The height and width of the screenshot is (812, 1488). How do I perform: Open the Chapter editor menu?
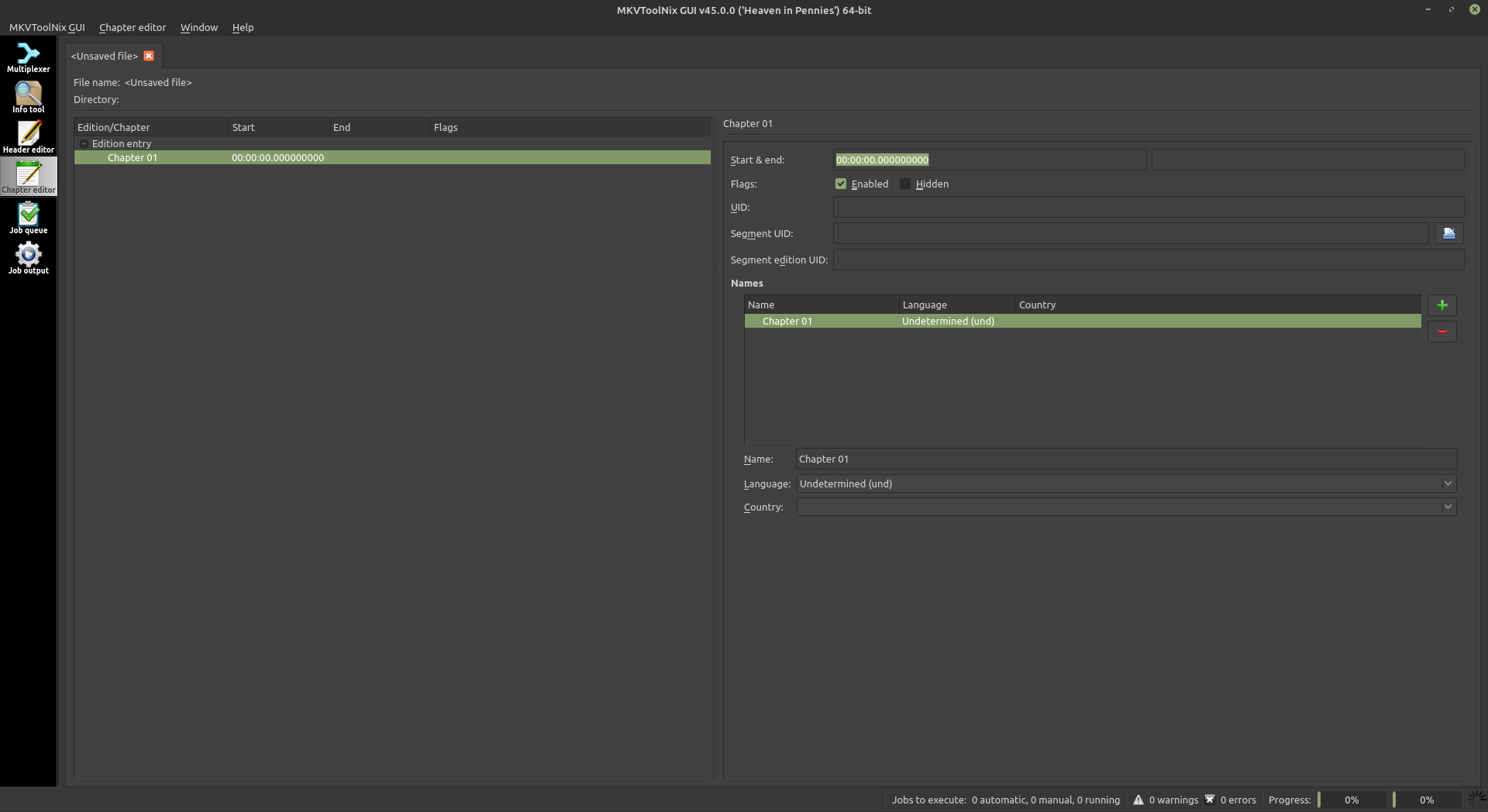pyautogui.click(x=133, y=27)
